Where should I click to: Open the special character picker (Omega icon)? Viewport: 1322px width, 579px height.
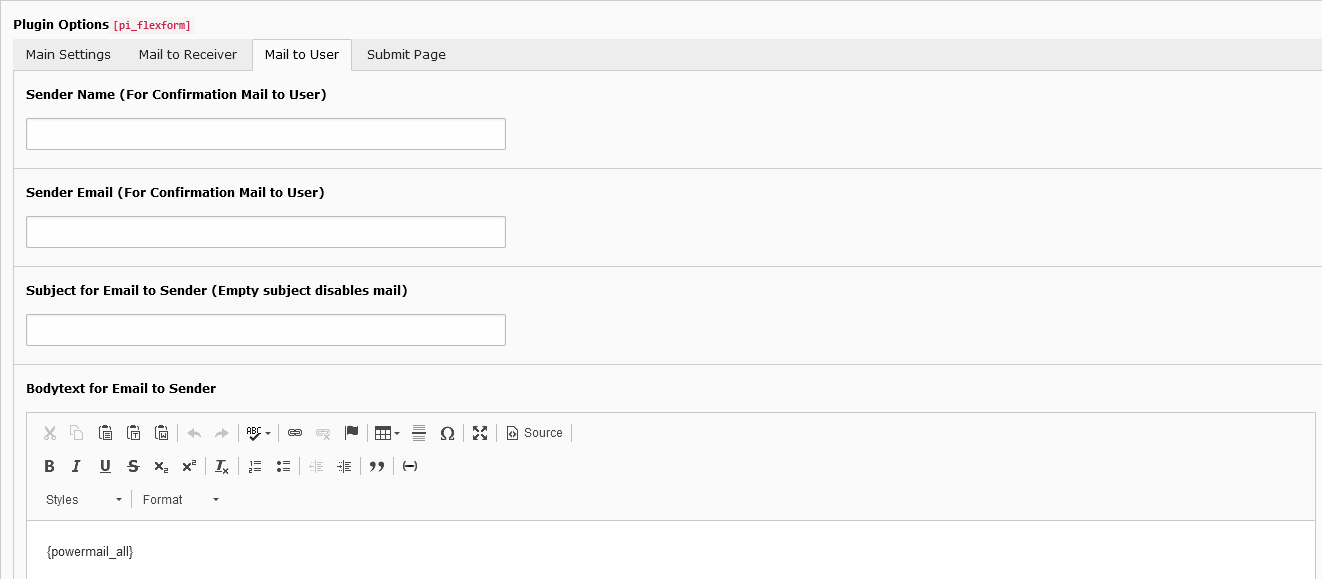[447, 433]
